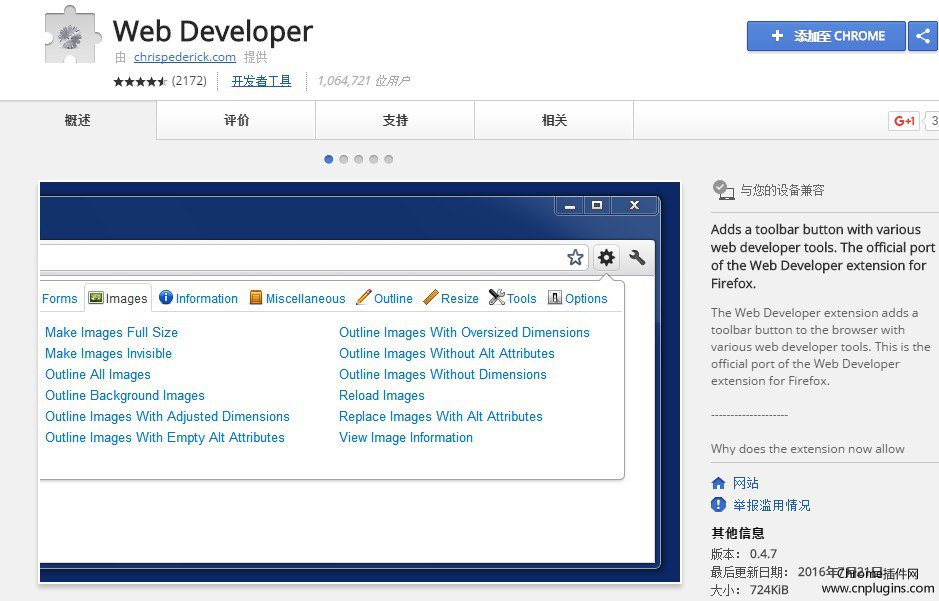Open the 相关 related tab

pos(554,120)
